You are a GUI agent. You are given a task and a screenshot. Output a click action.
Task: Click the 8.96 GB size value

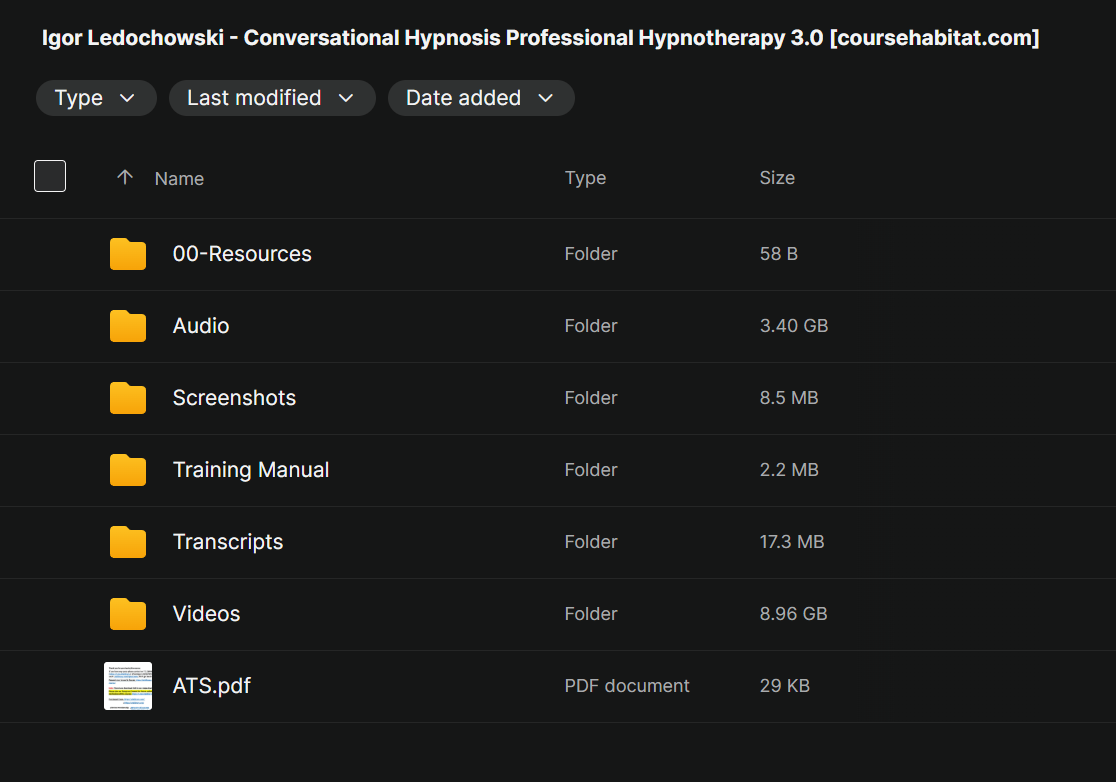[793, 613]
